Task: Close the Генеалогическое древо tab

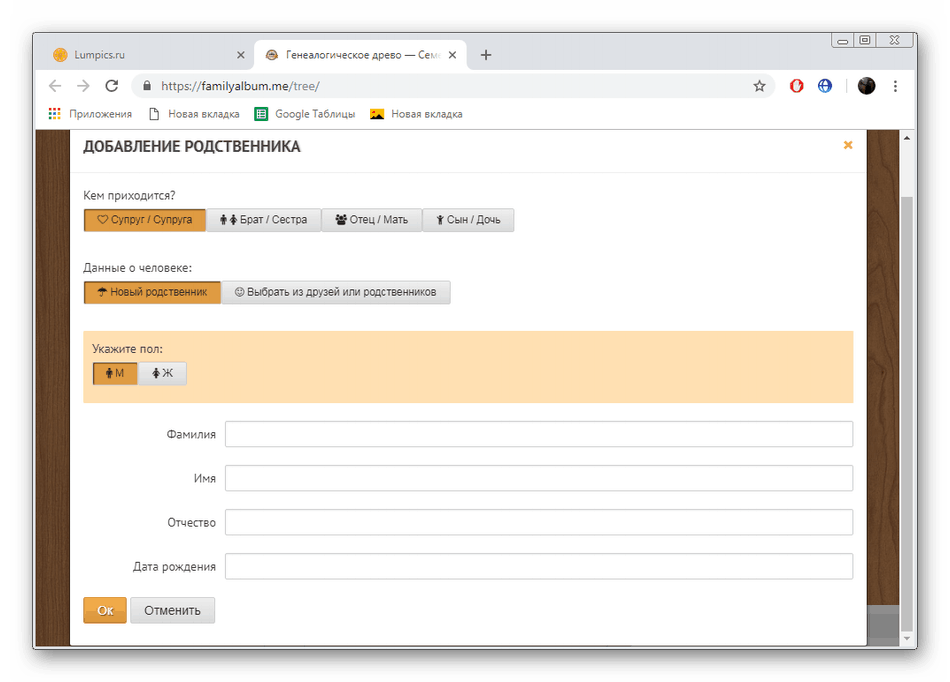Action: click(x=453, y=55)
